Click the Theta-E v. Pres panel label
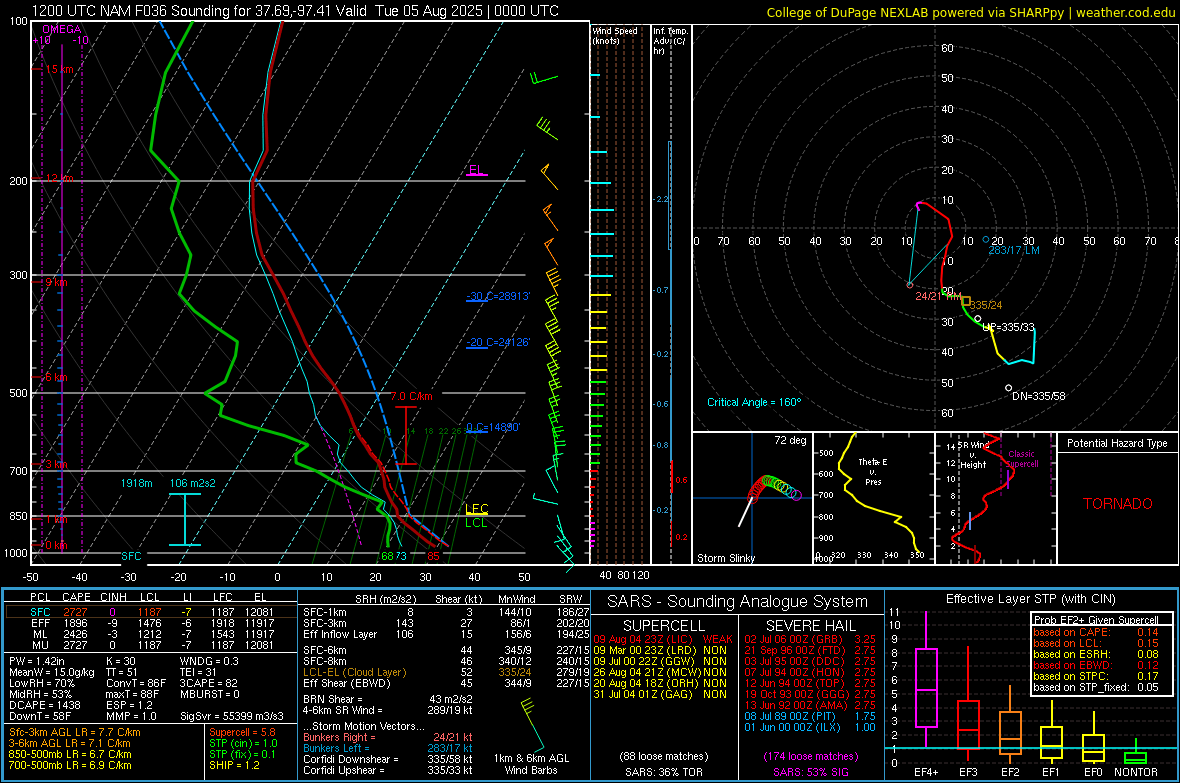Screen dimensions: 1180x783 pyautogui.click(x=873, y=471)
